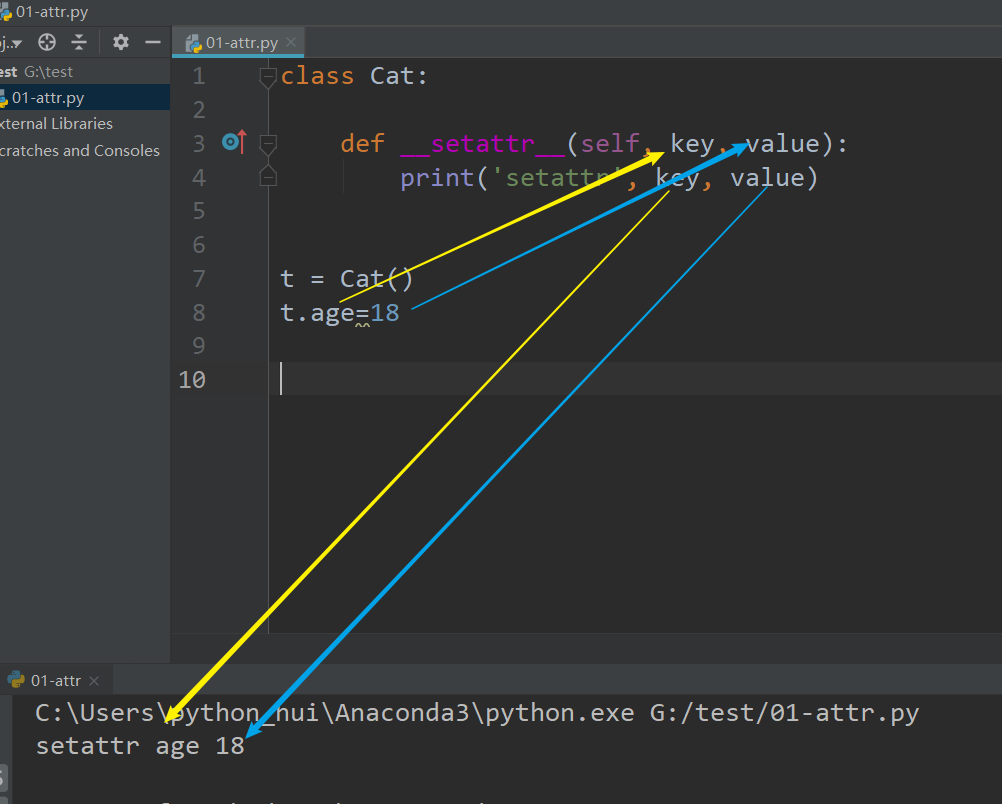
Task: Click line number 1 in gutter
Action: click(199, 76)
